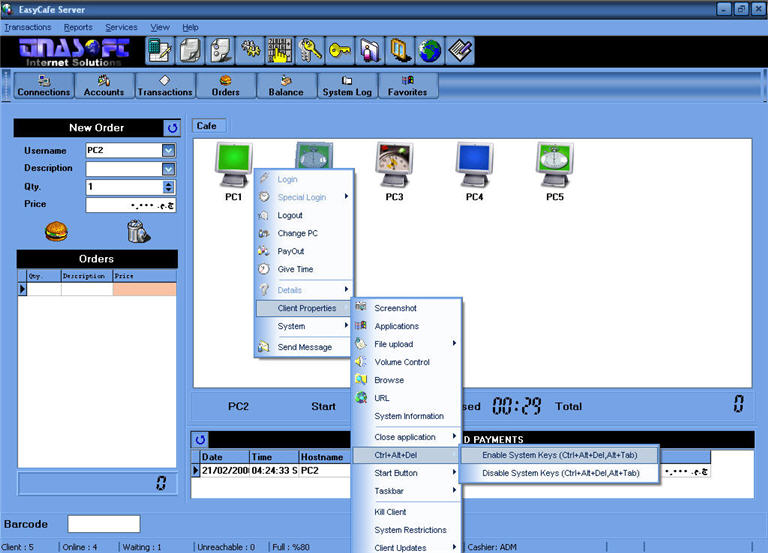
Task: Click the Hostname column header
Action: (x=325, y=457)
